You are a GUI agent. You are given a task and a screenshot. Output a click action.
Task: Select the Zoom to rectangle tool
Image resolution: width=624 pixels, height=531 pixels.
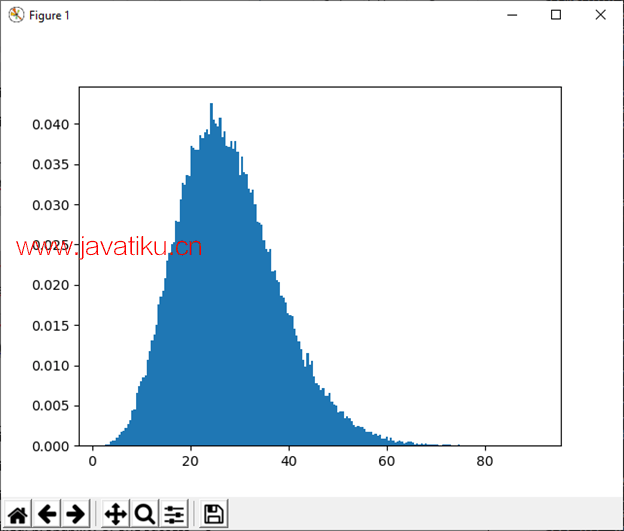pos(144,514)
